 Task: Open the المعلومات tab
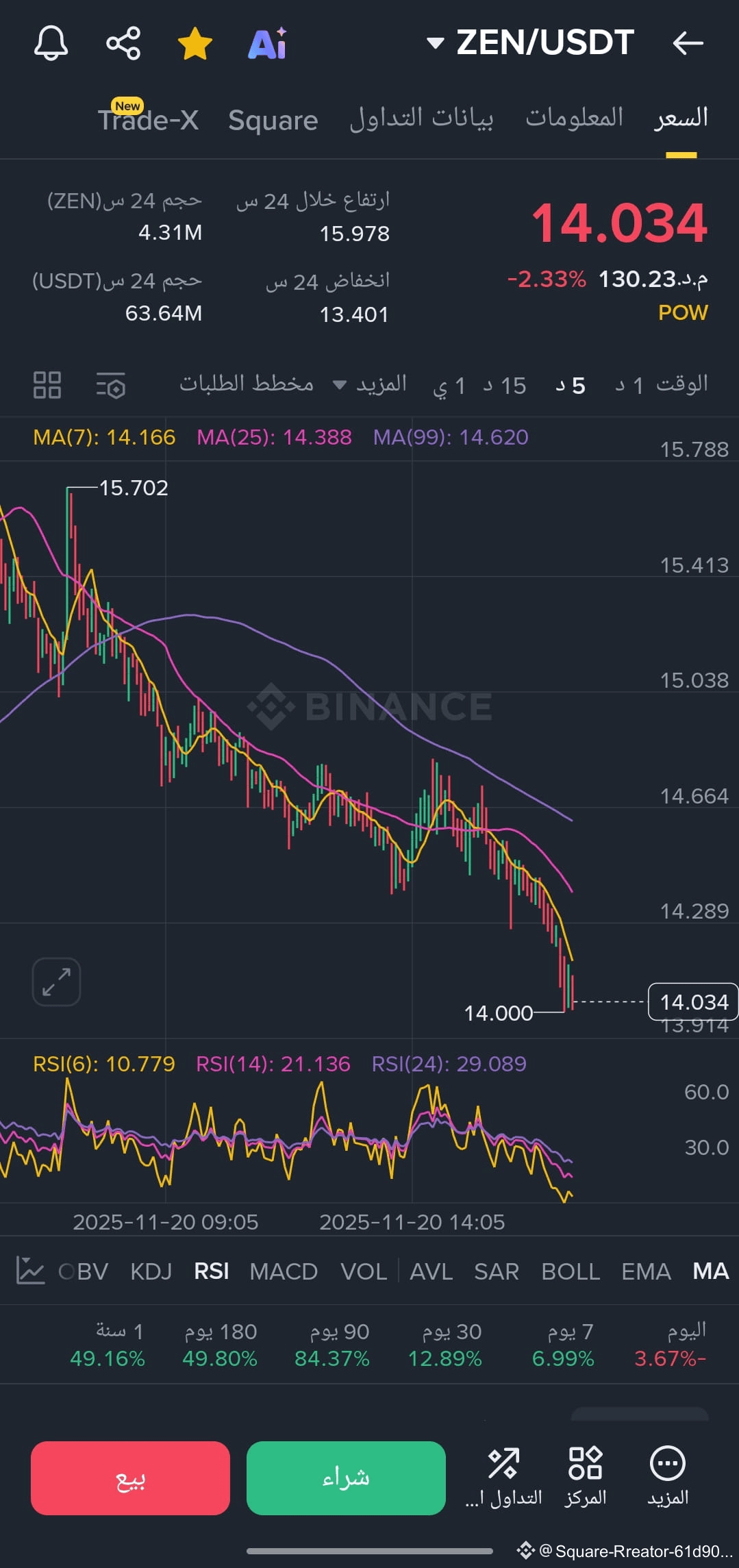pyautogui.click(x=574, y=118)
